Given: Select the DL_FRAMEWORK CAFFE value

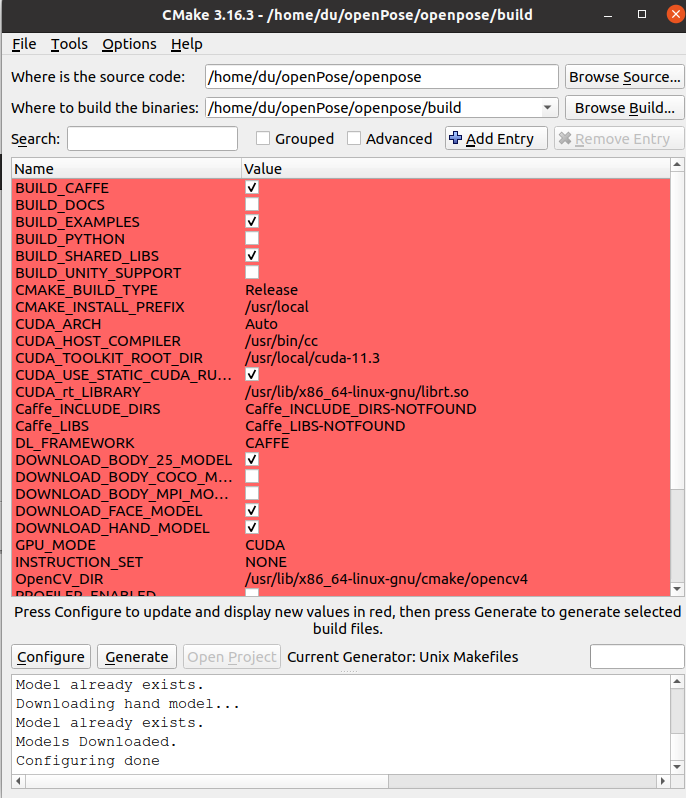Looking at the screenshot, I should [267, 443].
